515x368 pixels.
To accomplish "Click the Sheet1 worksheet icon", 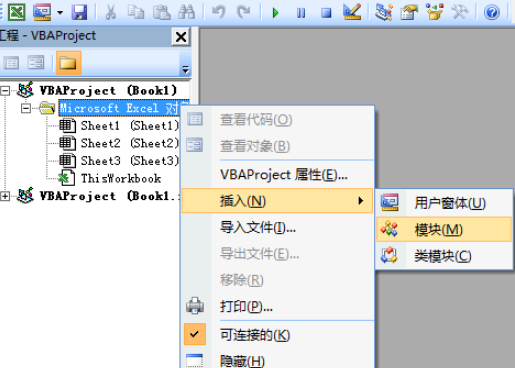I will 67,126.
